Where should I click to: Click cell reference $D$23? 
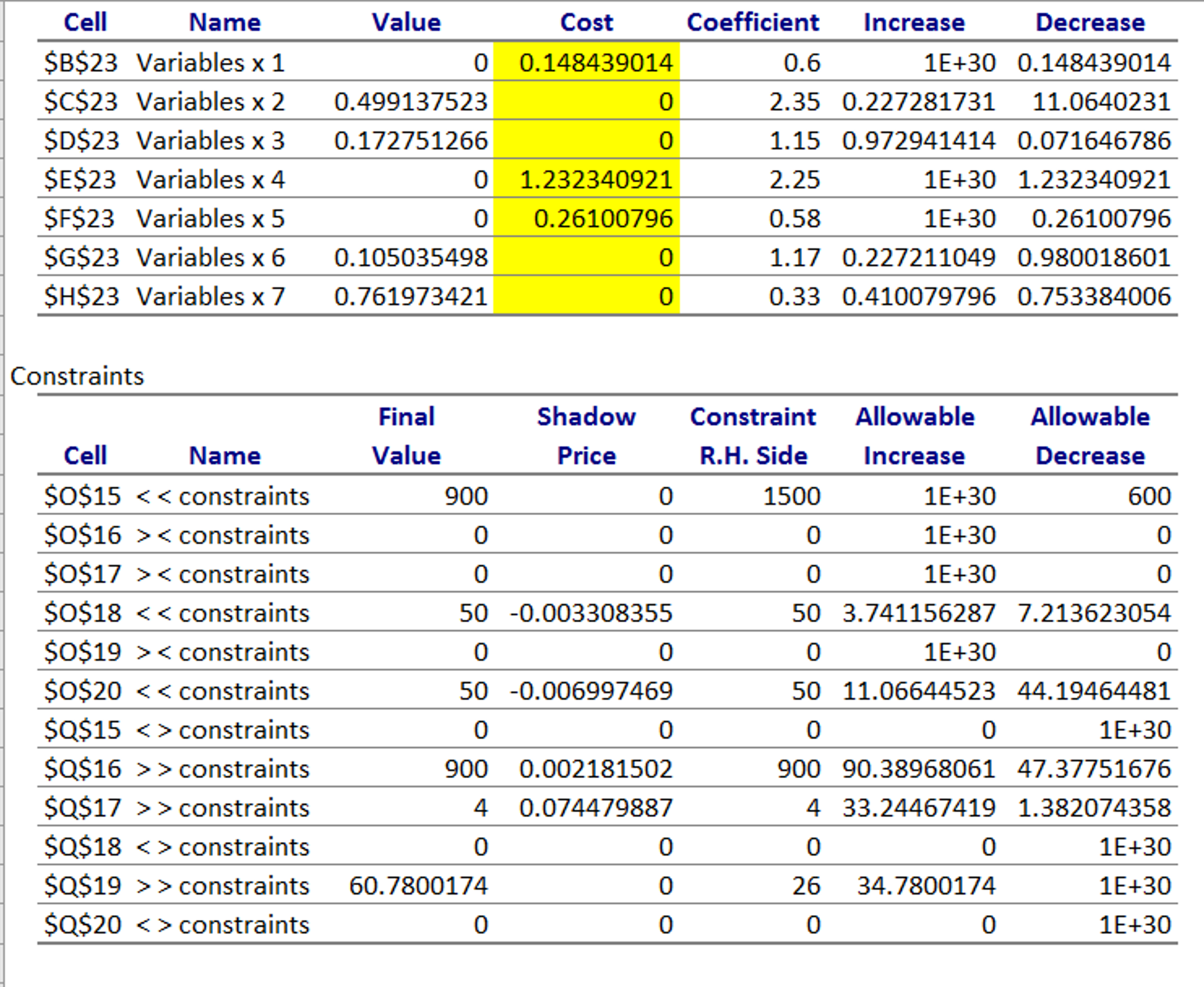(81, 141)
